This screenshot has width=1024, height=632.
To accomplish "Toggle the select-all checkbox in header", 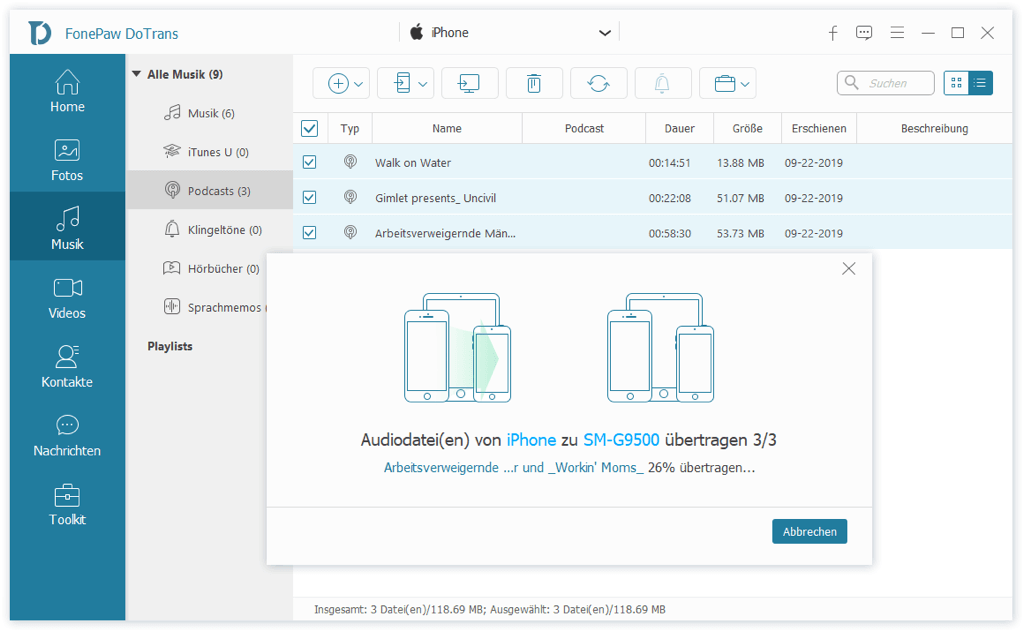I will (310, 128).
